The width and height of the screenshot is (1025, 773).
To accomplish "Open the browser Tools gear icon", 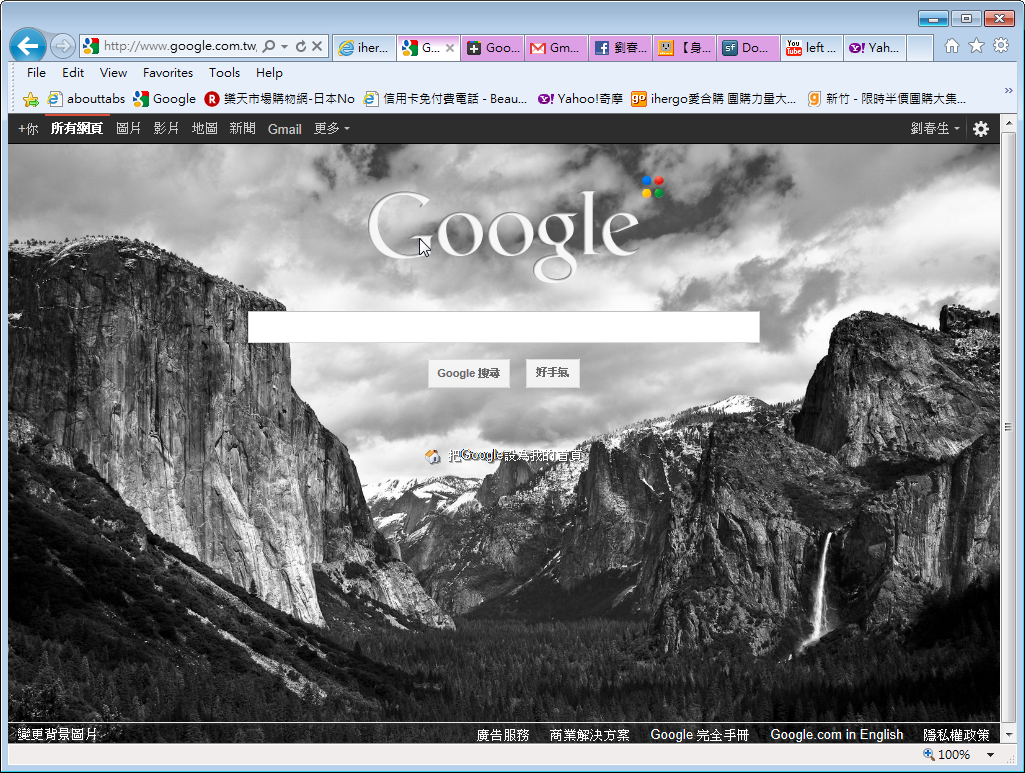I will tap(1001, 46).
